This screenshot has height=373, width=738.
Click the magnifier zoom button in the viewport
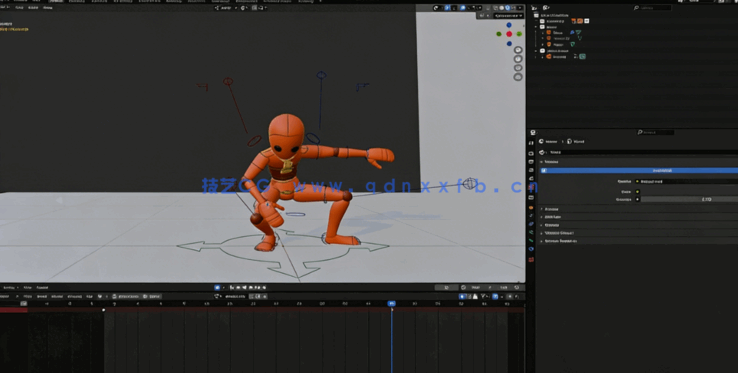click(518, 50)
